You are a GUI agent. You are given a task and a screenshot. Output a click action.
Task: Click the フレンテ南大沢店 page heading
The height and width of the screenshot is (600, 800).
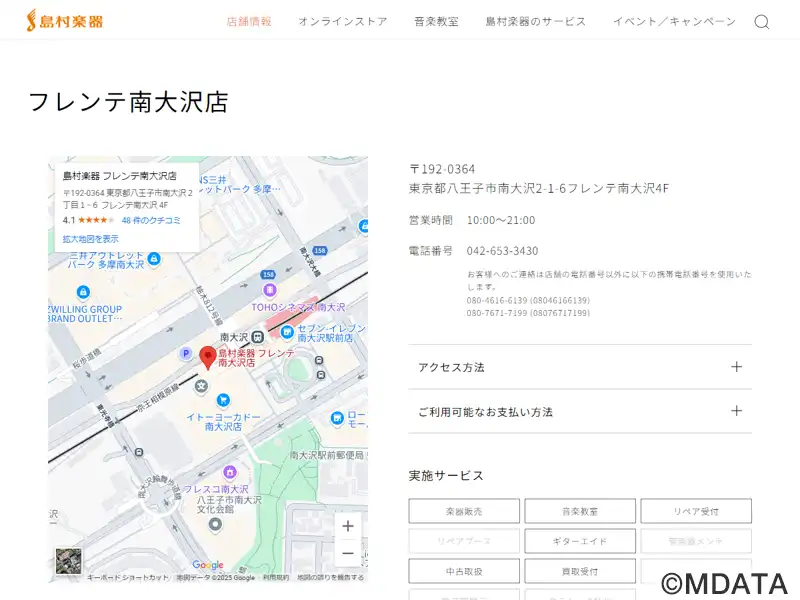point(128,102)
